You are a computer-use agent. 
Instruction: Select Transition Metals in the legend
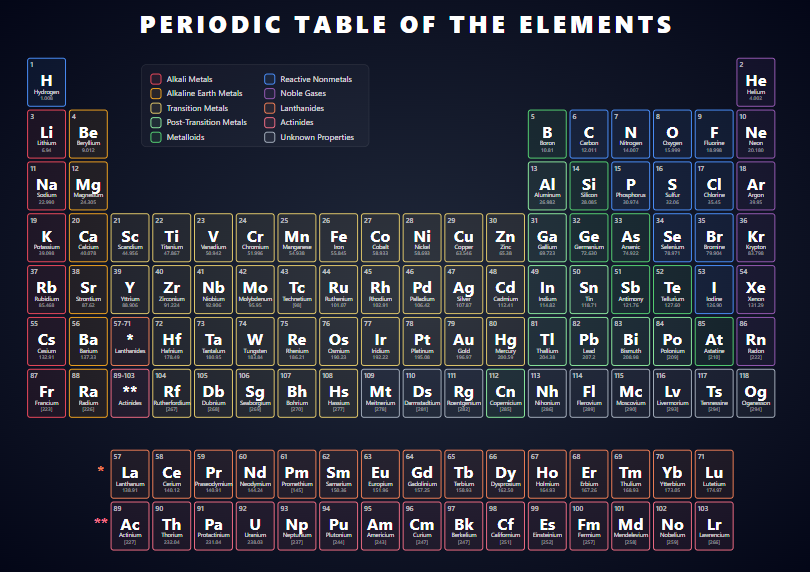point(196,108)
